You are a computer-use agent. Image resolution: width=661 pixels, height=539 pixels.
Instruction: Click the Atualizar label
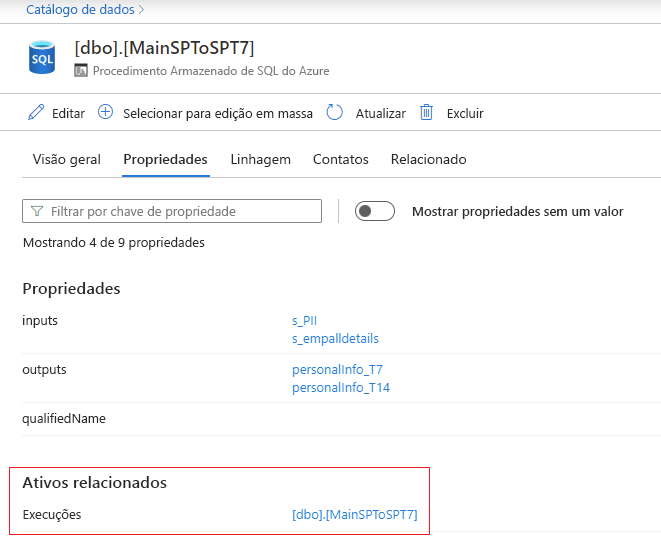(380, 113)
